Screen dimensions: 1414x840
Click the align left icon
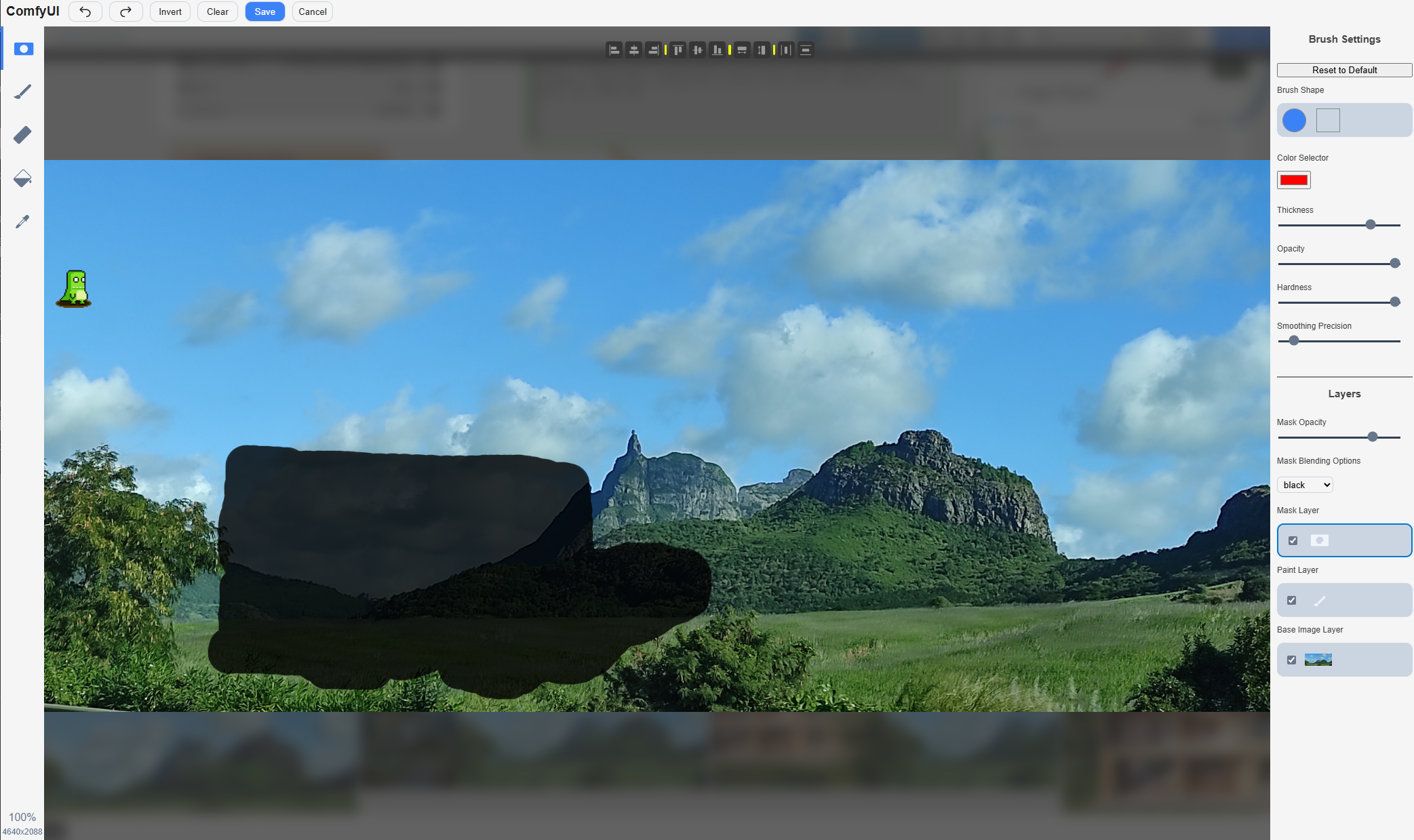point(614,49)
